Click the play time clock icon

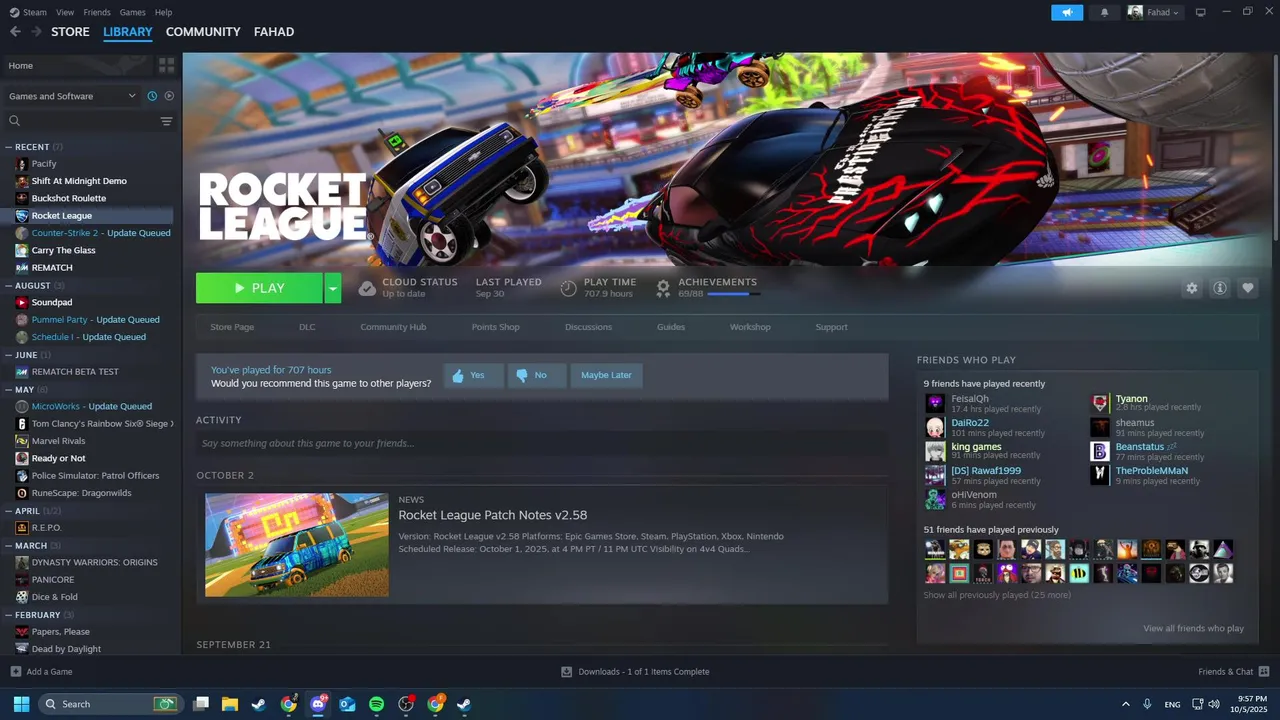[x=568, y=288]
